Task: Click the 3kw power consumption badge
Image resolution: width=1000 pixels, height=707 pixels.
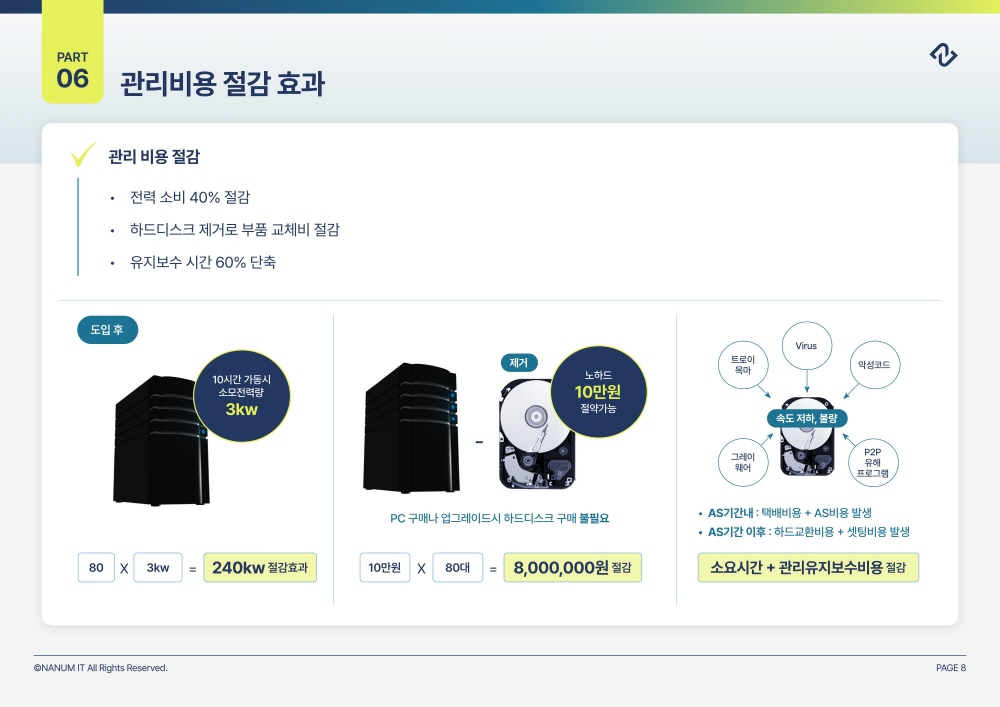Action: pos(242,396)
